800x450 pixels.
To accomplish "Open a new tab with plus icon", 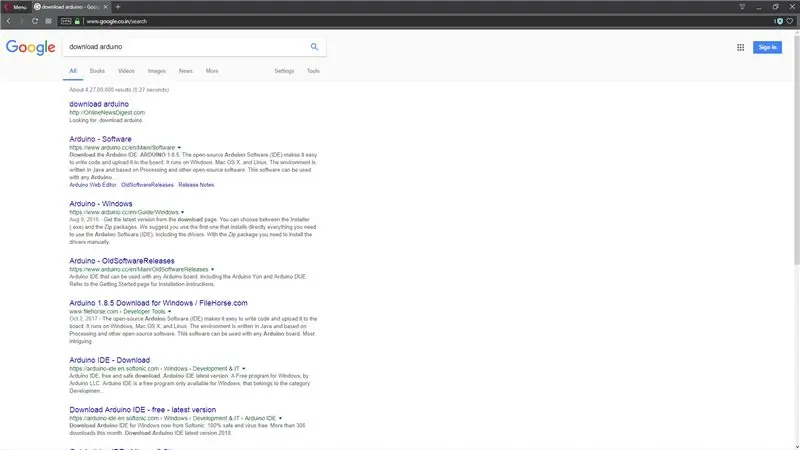I will pos(118,7).
